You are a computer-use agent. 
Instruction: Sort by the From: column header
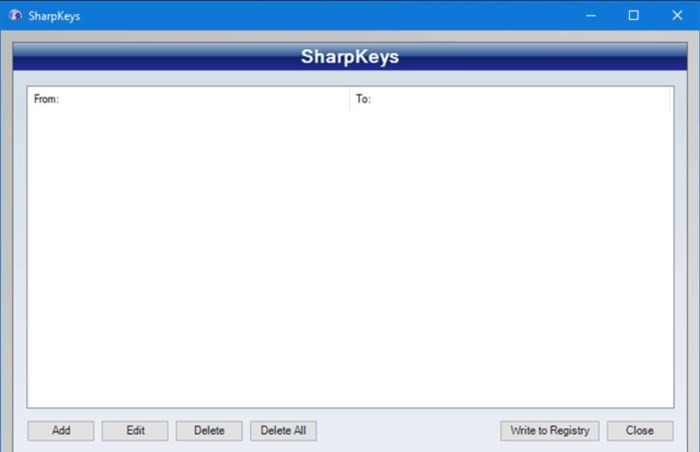click(188, 99)
